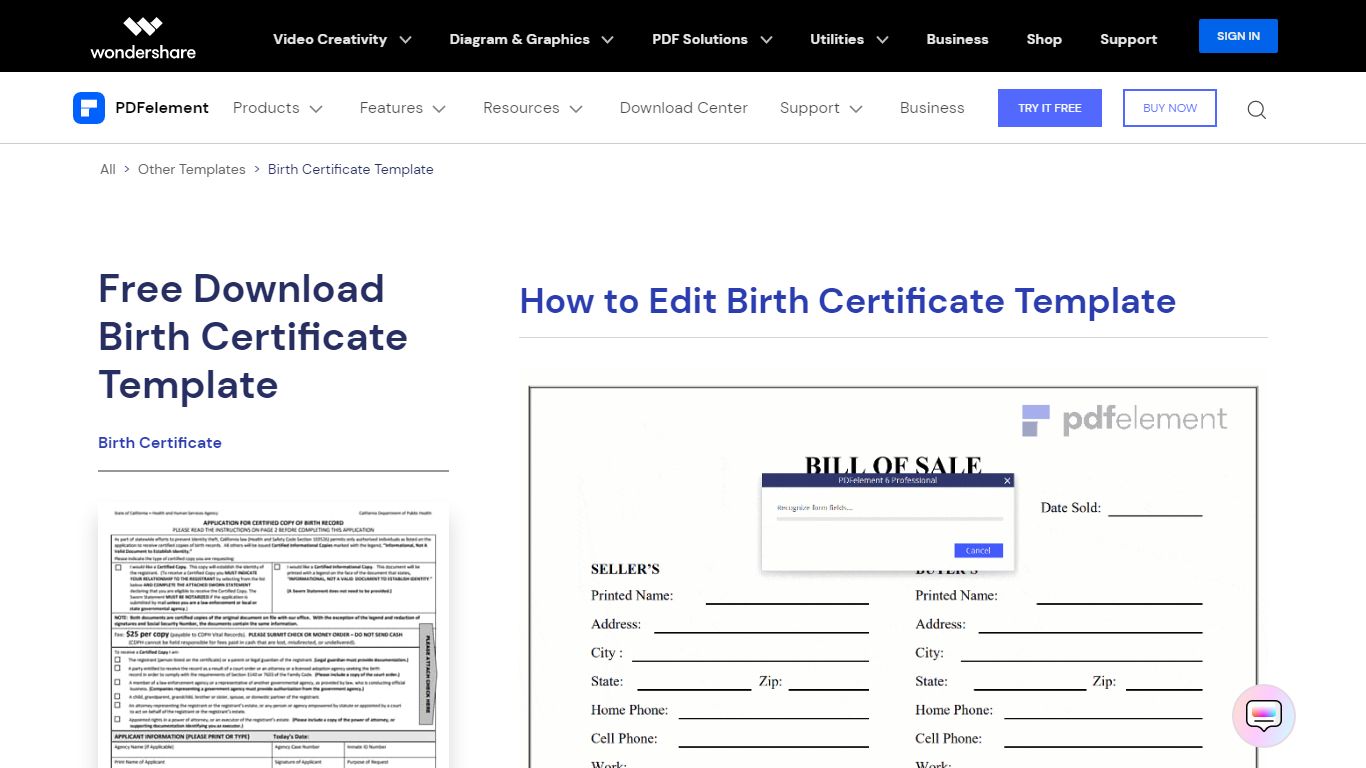Click the Recognize form fields progress bar
The image size is (1366, 768).
[x=890, y=519]
